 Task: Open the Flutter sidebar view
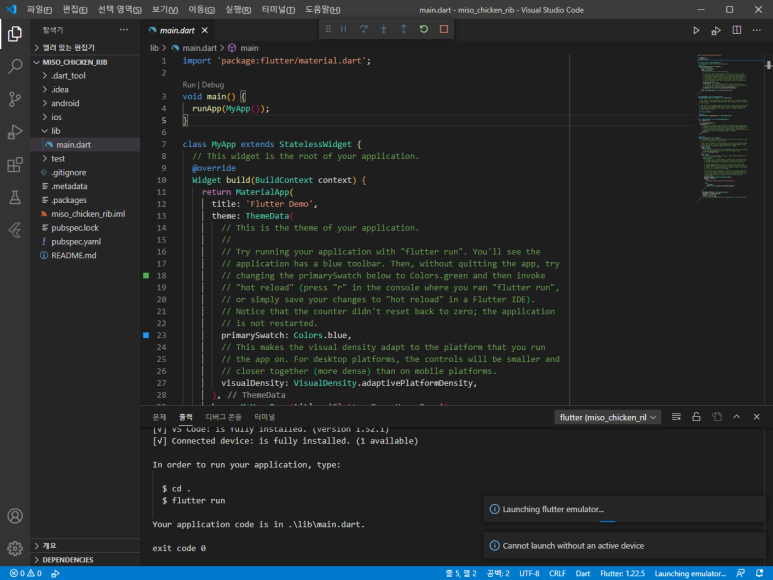(x=15, y=230)
